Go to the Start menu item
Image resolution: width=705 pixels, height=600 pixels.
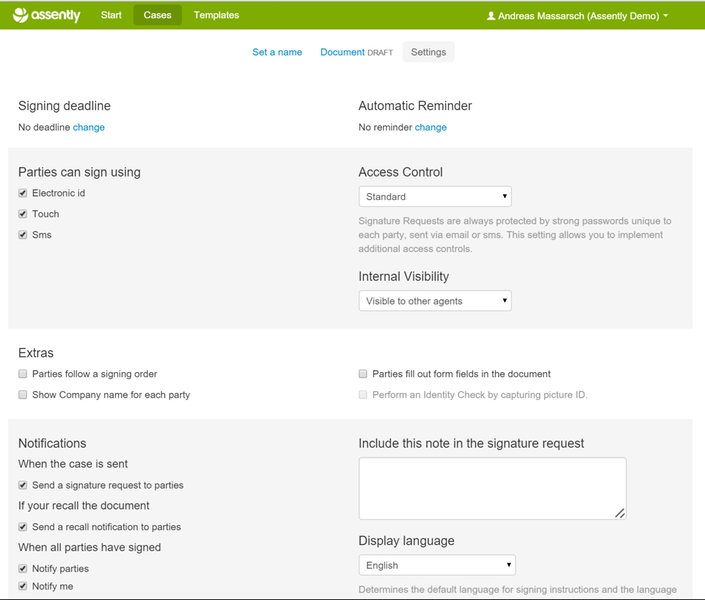coord(111,15)
